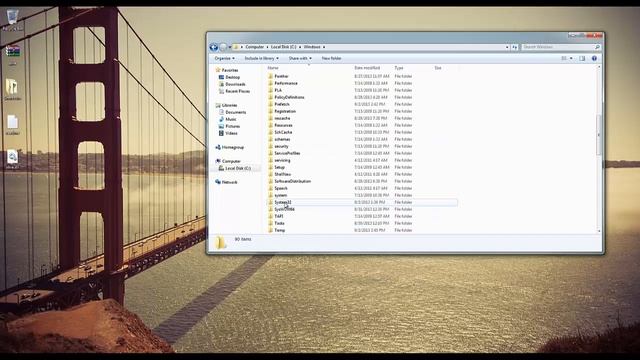Open Recent Places under Favorites
The height and width of the screenshot is (360, 640).
[238, 91]
